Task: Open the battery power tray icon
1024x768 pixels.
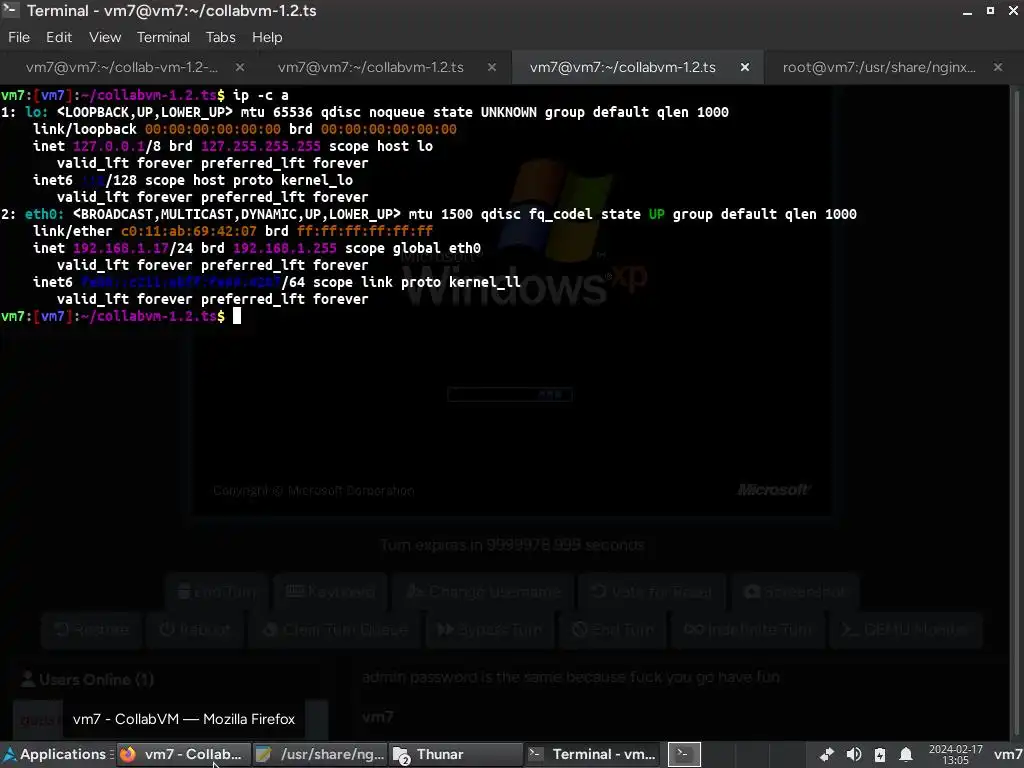Action: tap(880, 755)
